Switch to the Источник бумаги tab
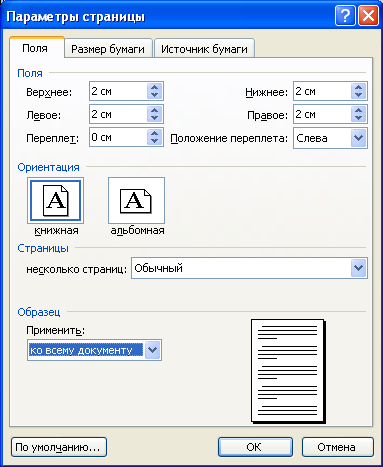Screen dimensions: 383x467 tap(204, 49)
